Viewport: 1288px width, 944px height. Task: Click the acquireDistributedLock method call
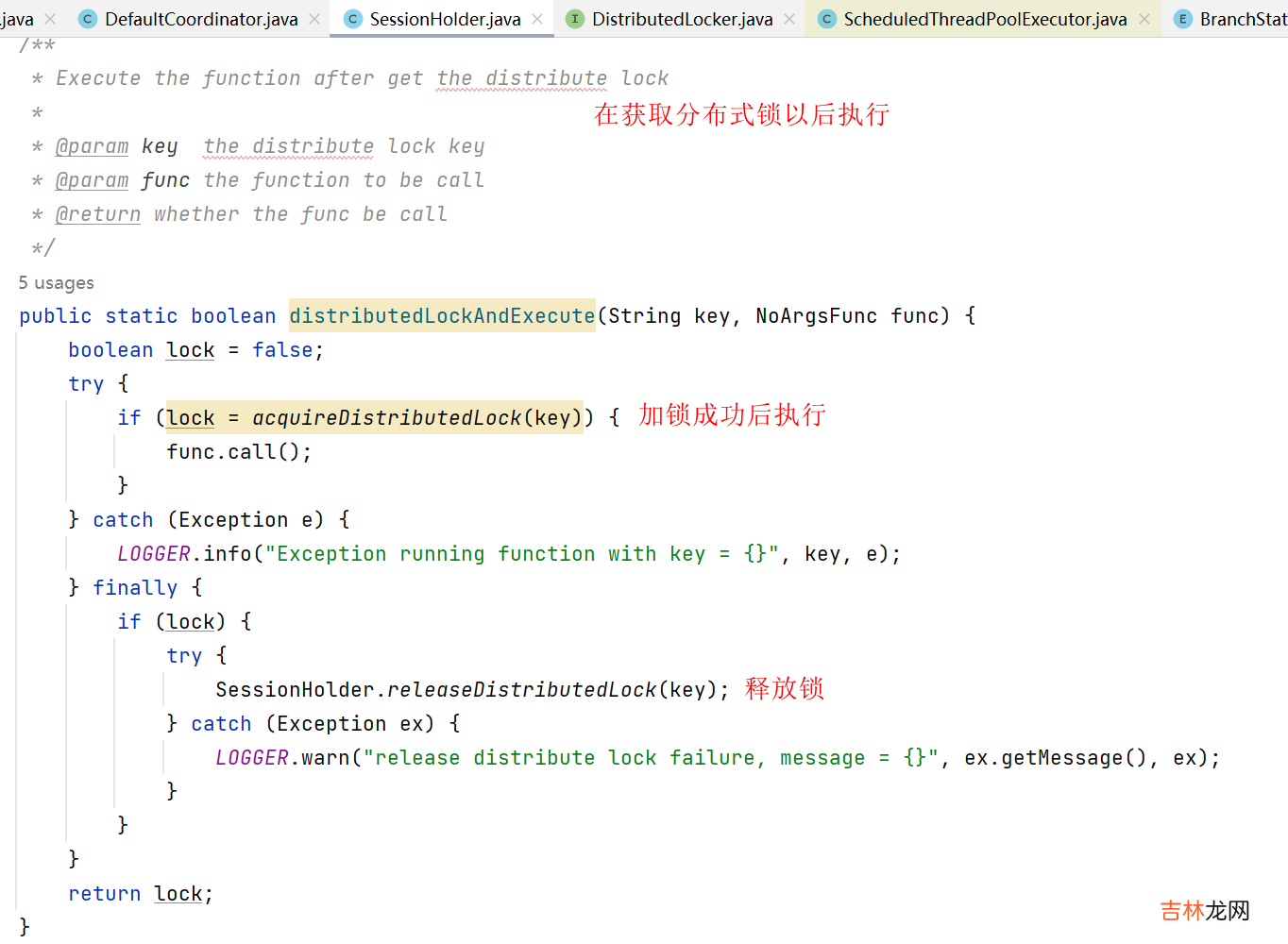point(386,418)
